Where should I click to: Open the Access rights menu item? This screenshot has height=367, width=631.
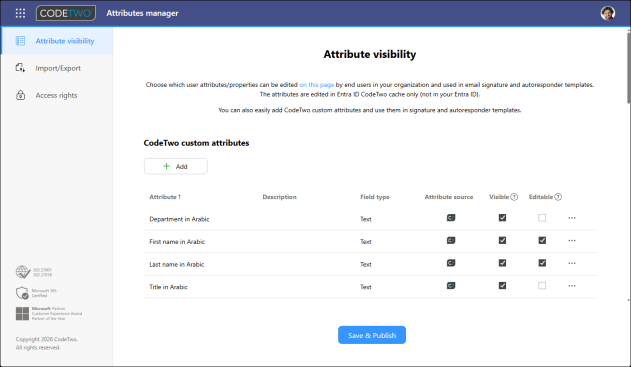pyautogui.click(x=57, y=95)
